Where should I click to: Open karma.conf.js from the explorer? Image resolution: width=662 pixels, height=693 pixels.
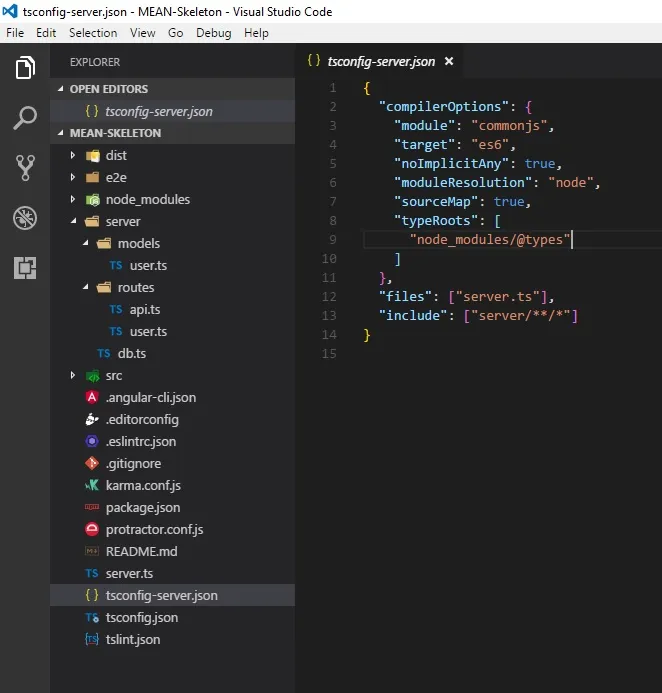tap(172, 485)
